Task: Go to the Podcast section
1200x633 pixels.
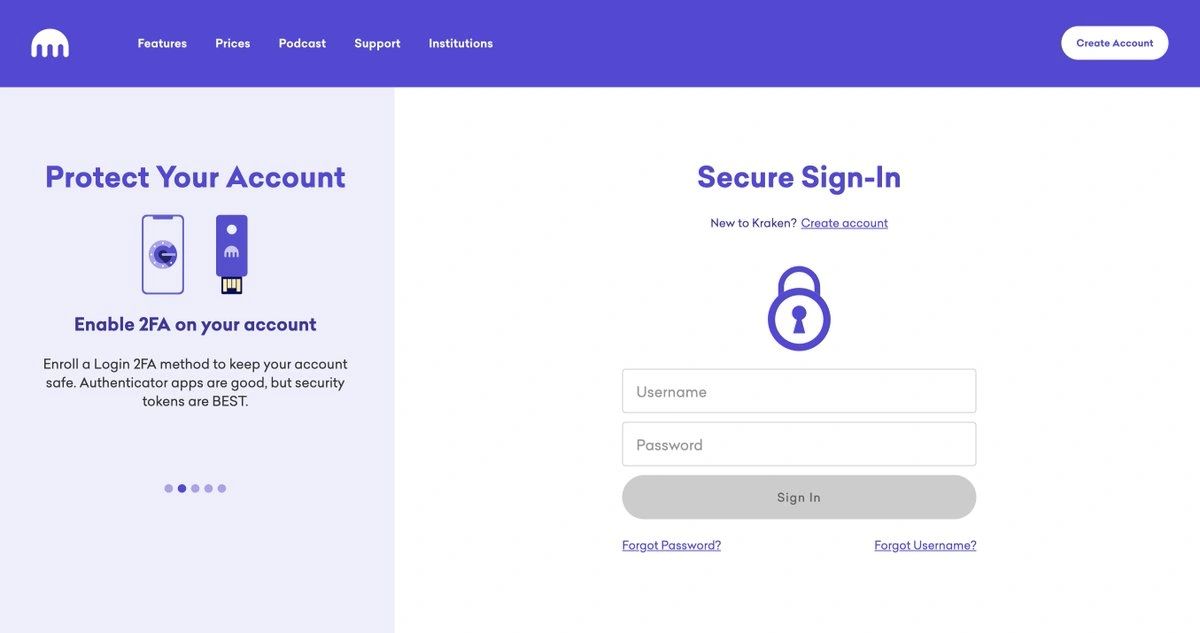Action: 302,43
